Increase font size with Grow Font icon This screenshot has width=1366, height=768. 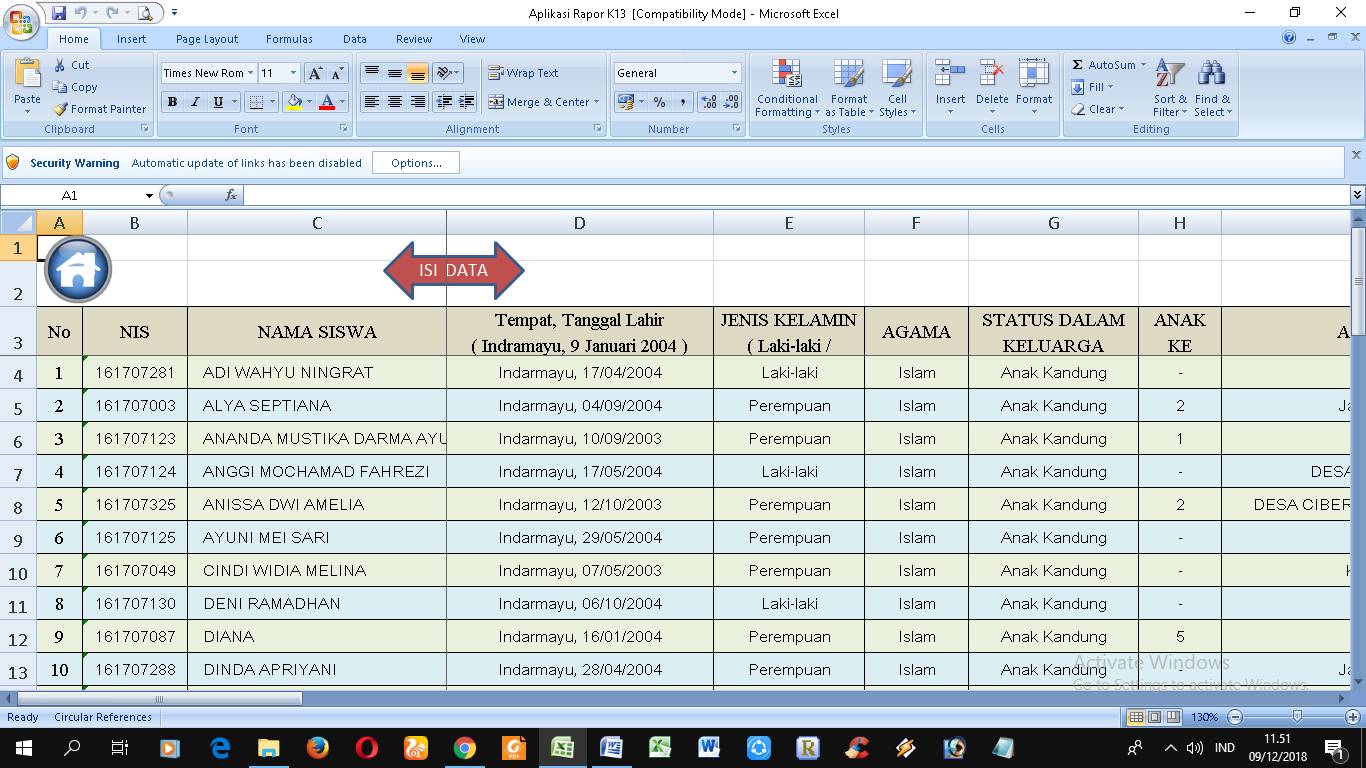point(315,73)
